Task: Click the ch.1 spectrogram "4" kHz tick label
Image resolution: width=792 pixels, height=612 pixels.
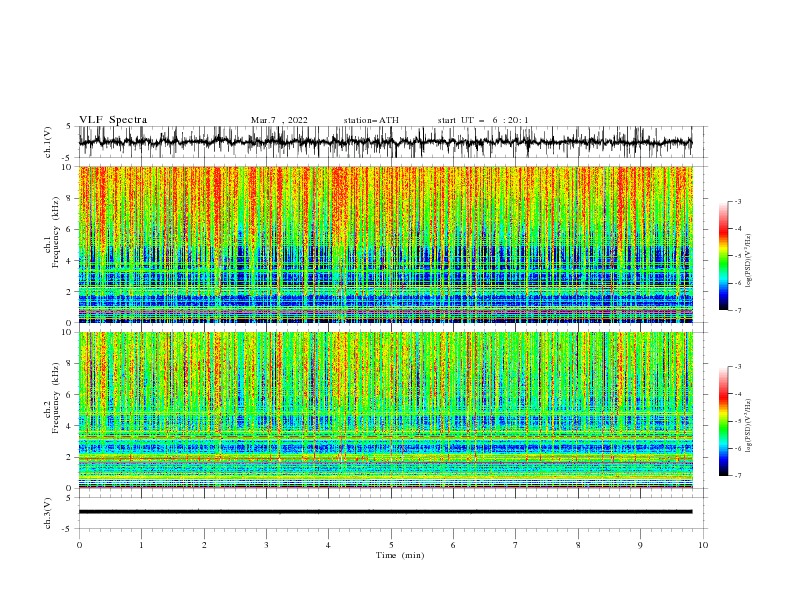Action: click(x=70, y=261)
